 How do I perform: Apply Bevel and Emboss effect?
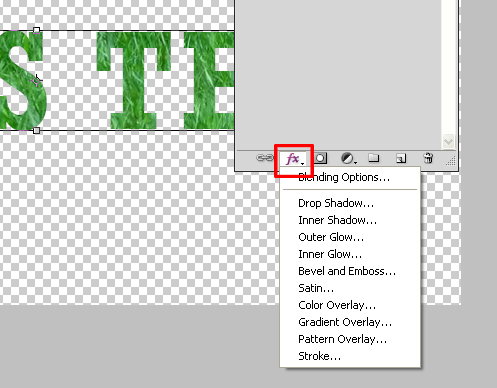pos(347,271)
